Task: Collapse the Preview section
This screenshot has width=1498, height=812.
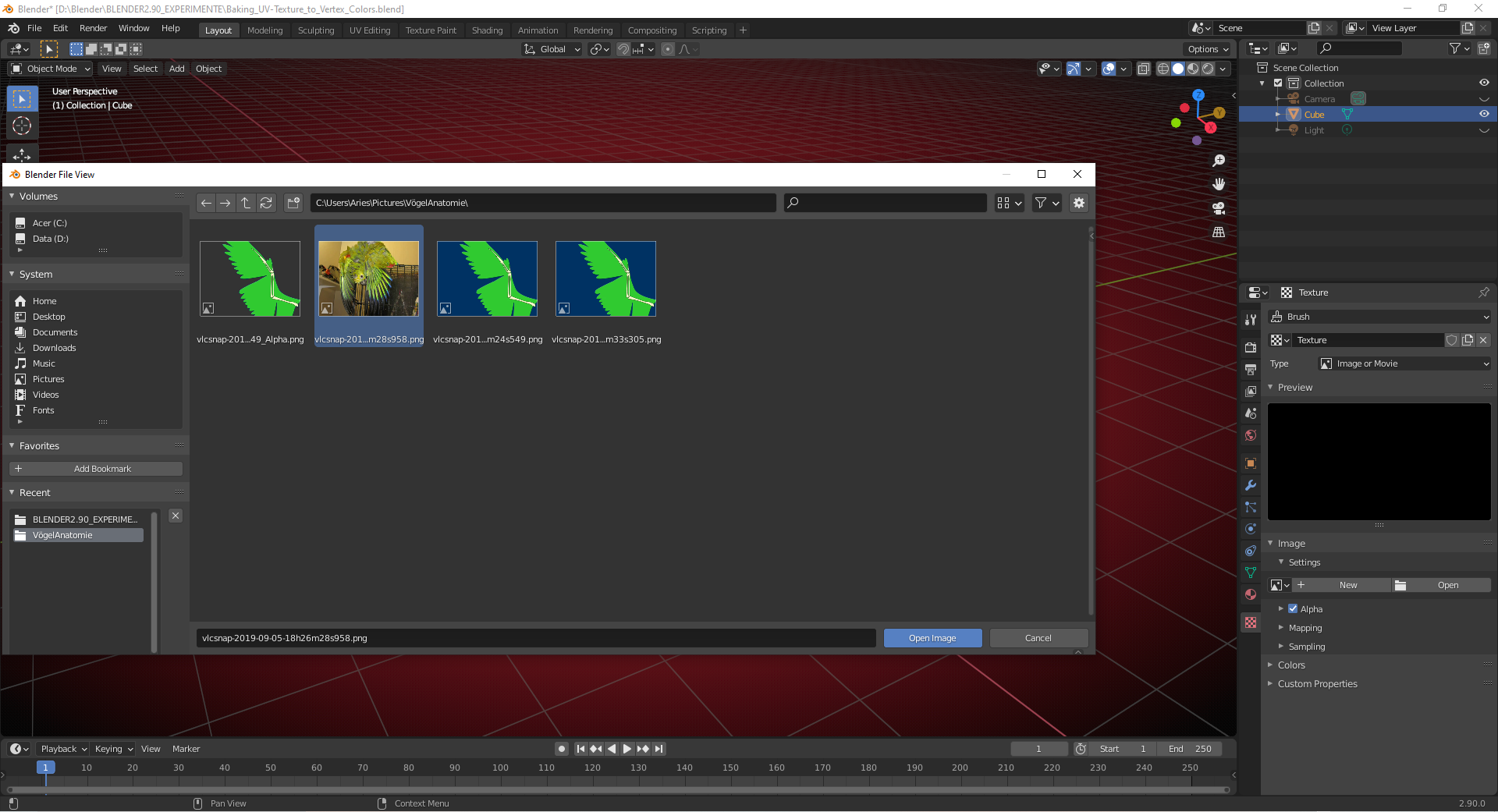Action: [x=1291, y=387]
